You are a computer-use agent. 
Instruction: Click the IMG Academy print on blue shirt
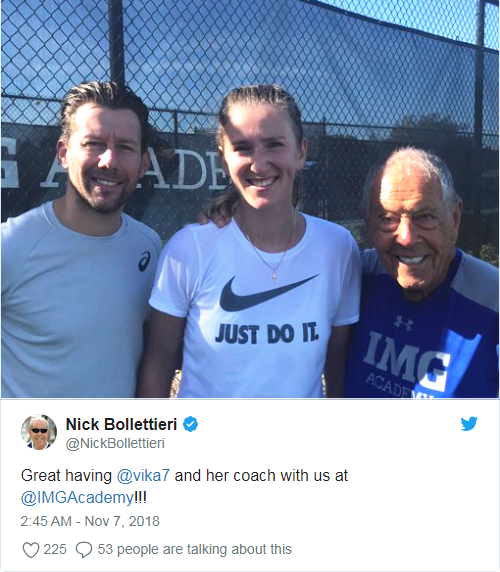click(x=407, y=367)
